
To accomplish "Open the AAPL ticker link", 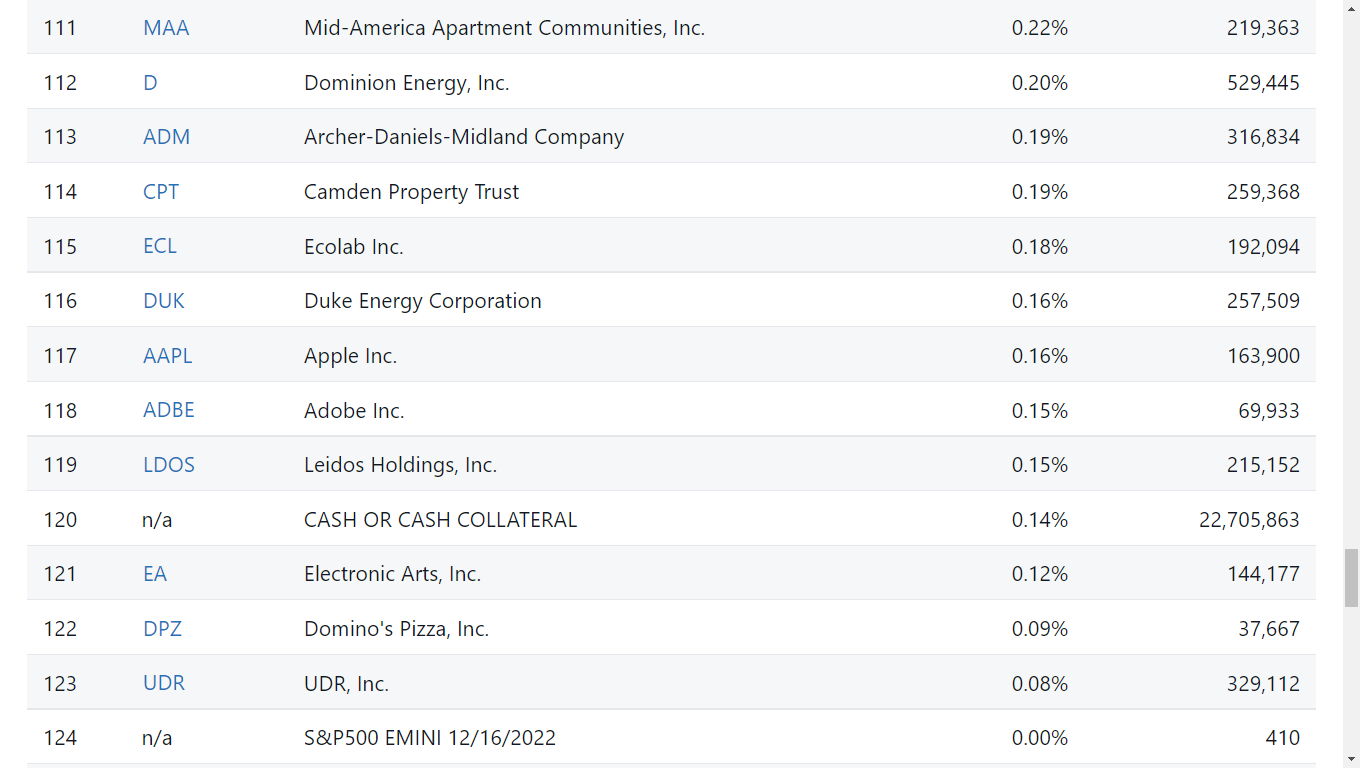I will (x=168, y=356).
